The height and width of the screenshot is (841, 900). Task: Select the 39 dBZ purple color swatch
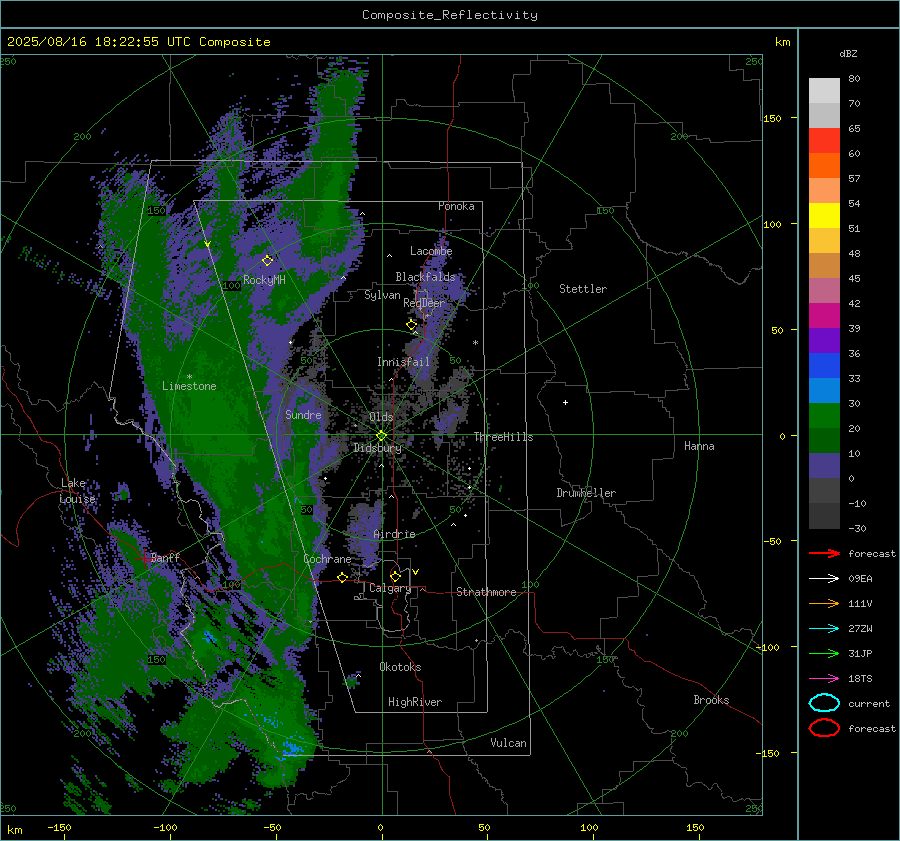coord(824,340)
